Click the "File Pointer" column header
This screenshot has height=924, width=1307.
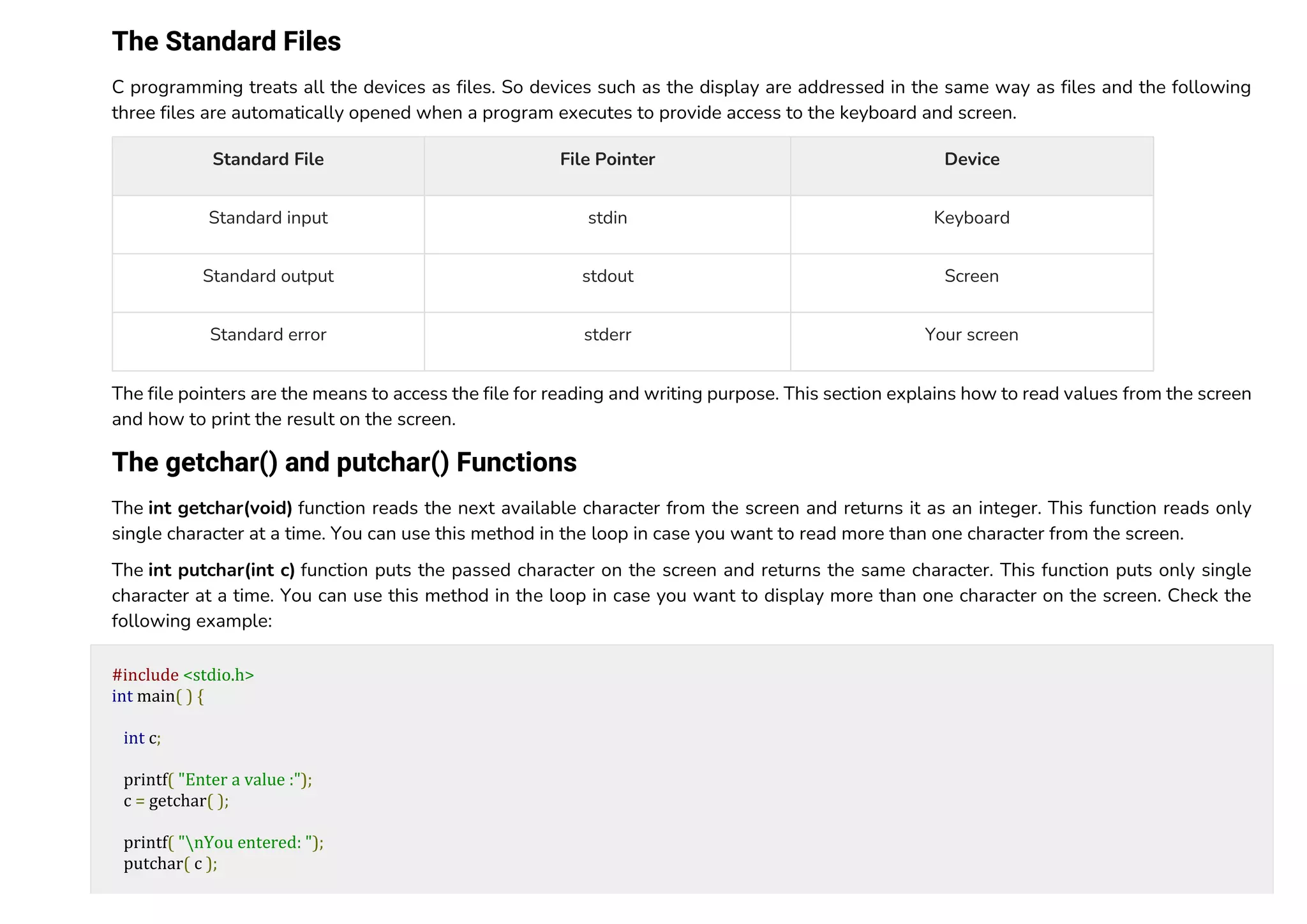[x=607, y=166]
